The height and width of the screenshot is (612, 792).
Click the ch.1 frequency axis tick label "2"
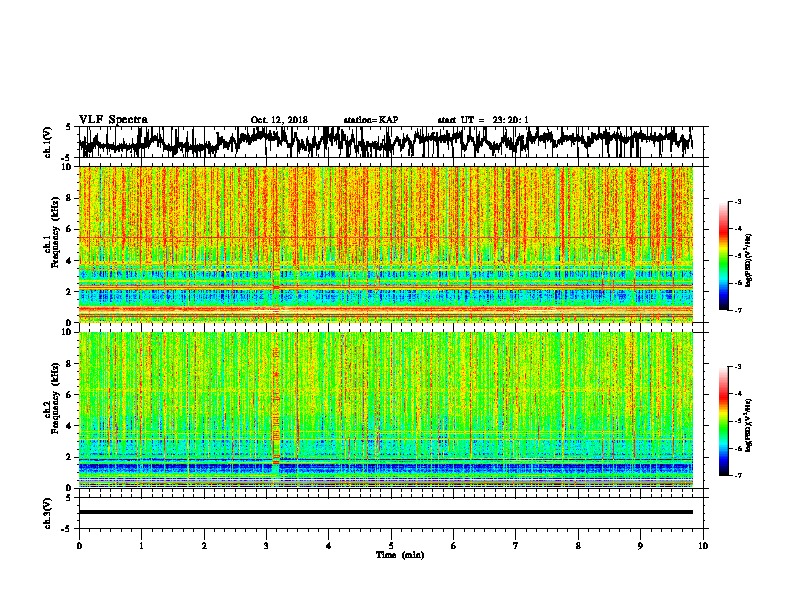(x=70, y=291)
